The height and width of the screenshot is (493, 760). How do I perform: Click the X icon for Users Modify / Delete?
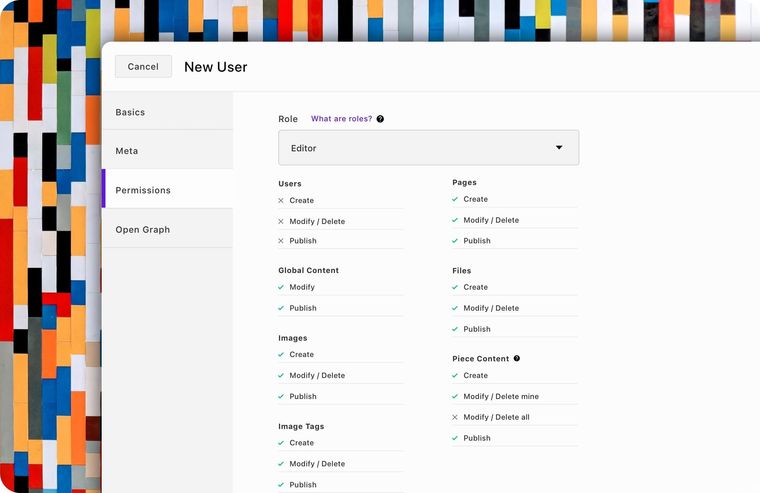point(281,221)
